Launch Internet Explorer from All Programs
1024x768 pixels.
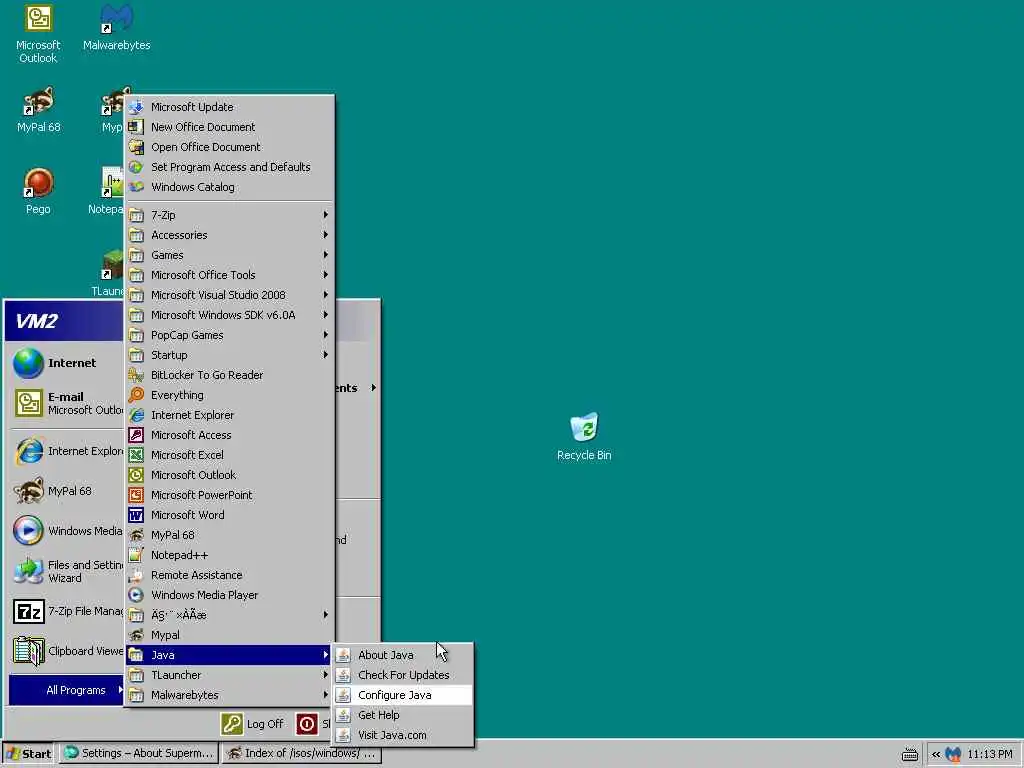229,415
